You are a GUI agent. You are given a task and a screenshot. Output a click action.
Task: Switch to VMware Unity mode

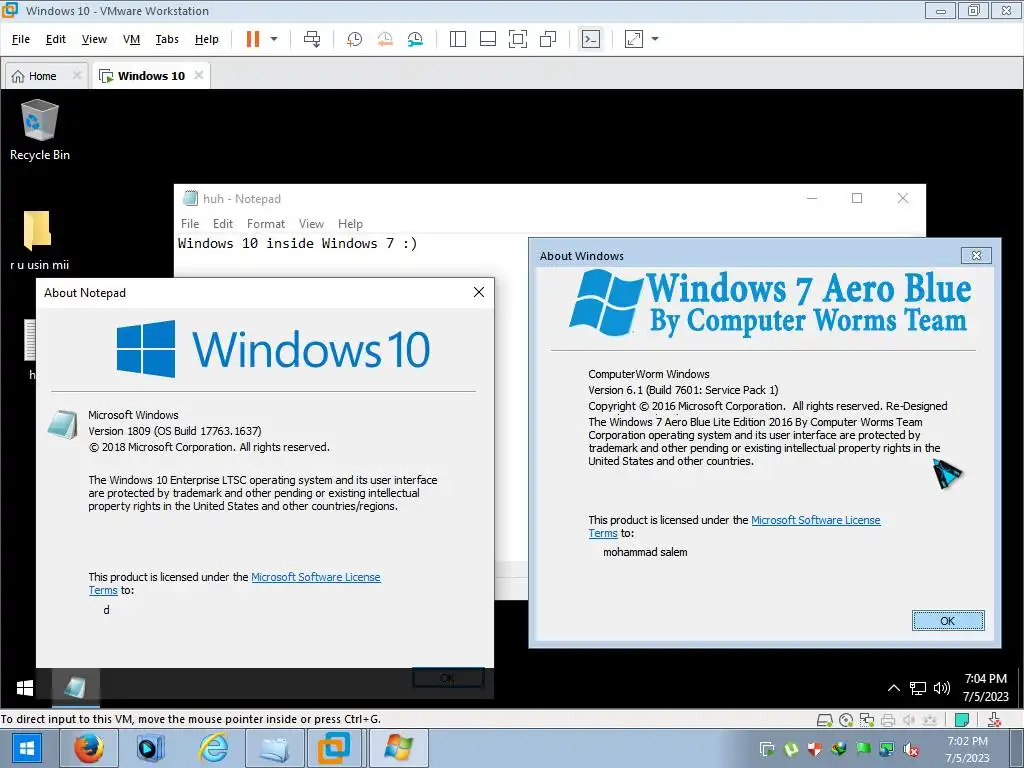(x=548, y=39)
